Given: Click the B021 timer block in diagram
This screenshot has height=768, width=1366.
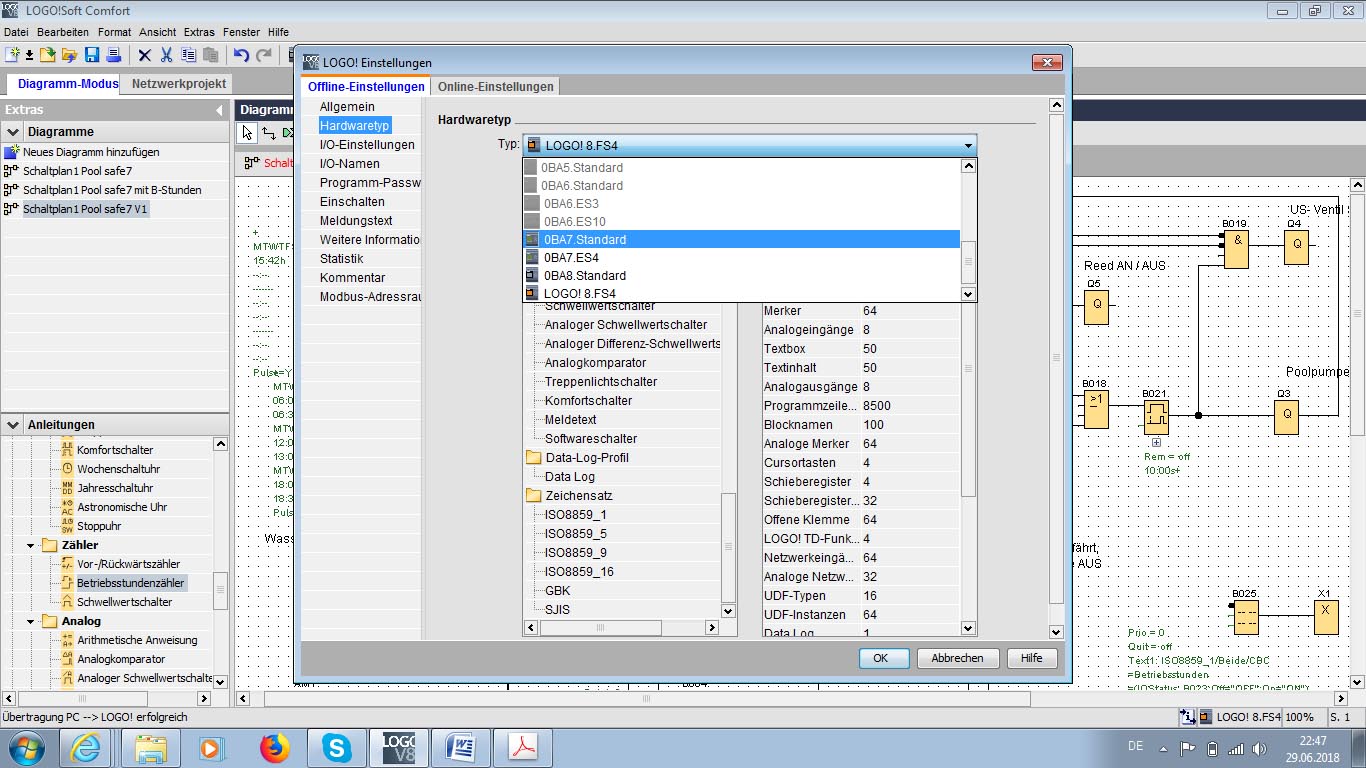Looking at the screenshot, I should tap(1156, 416).
